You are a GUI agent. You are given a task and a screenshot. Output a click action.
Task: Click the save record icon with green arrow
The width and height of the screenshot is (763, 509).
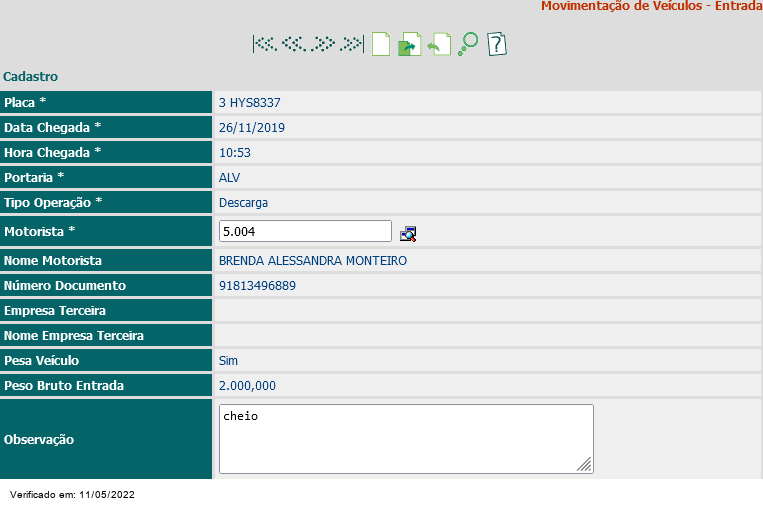point(409,44)
